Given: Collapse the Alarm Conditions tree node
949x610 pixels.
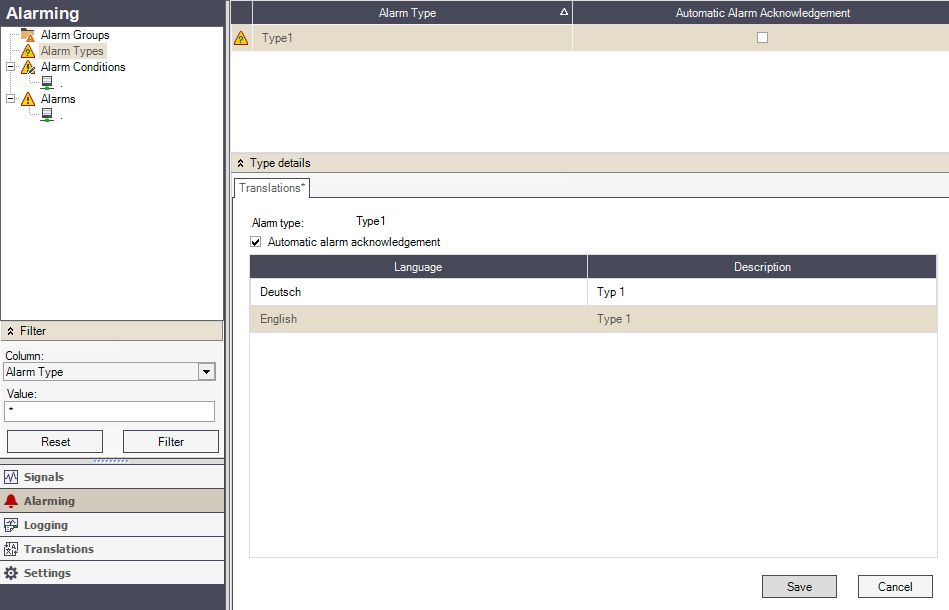Looking at the screenshot, I should [11, 67].
